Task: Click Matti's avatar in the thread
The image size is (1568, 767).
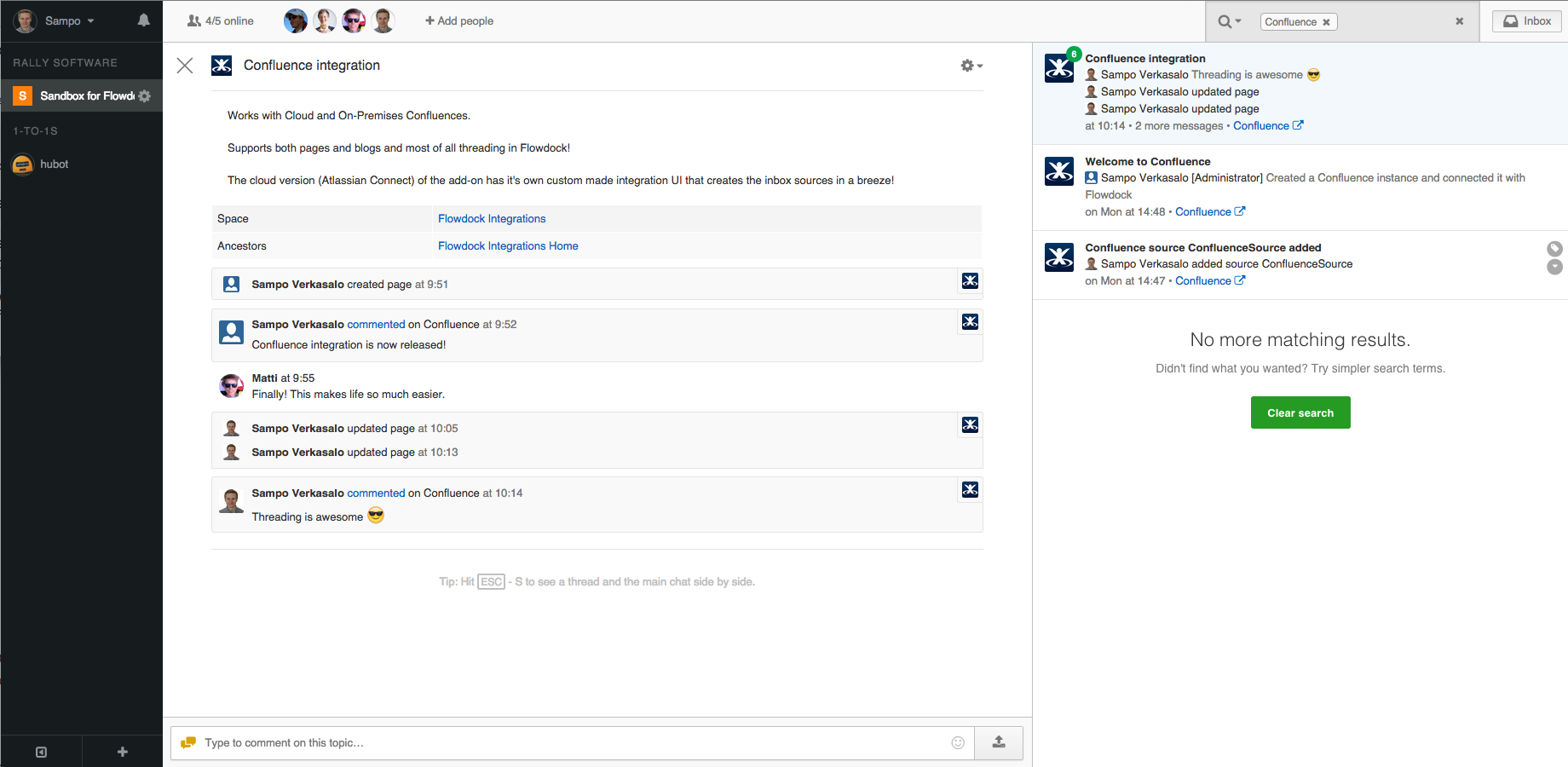Action: click(231, 386)
